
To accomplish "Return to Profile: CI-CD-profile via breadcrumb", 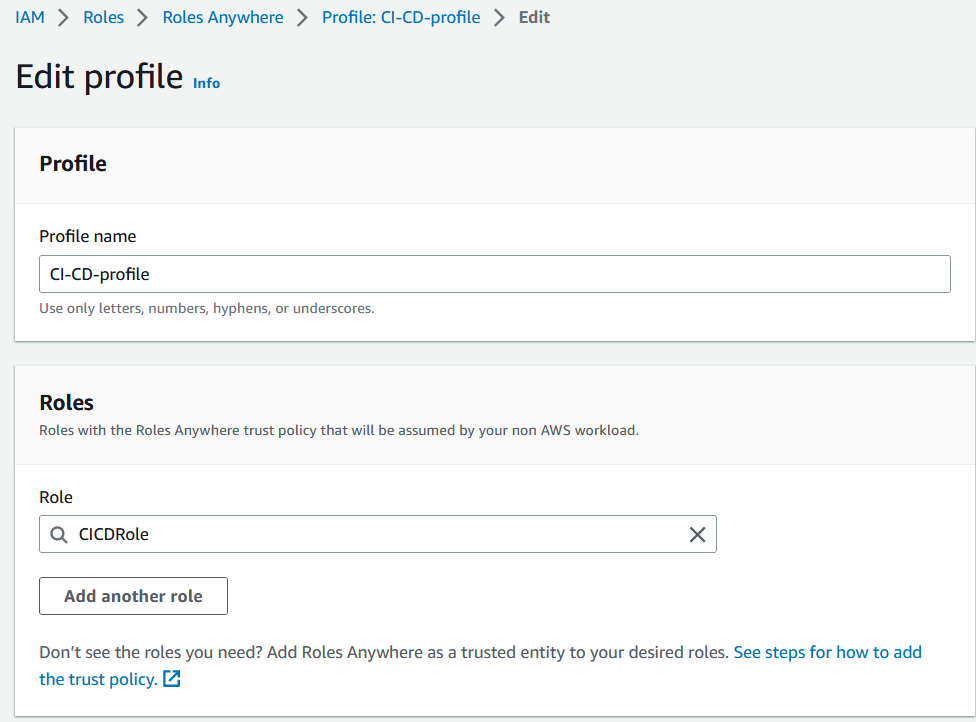I will point(400,17).
